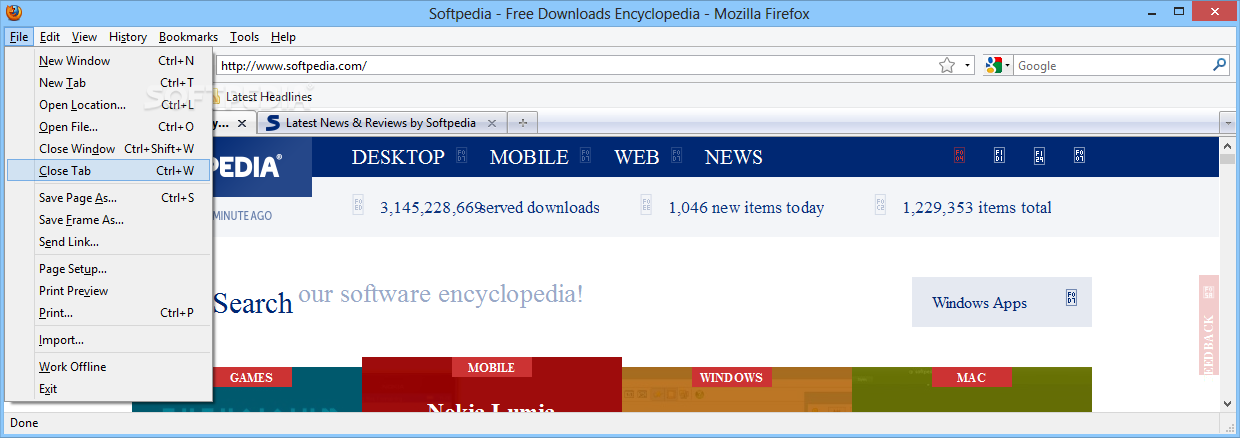
Task: Open the WINDOWS category tile
Action: (731, 378)
